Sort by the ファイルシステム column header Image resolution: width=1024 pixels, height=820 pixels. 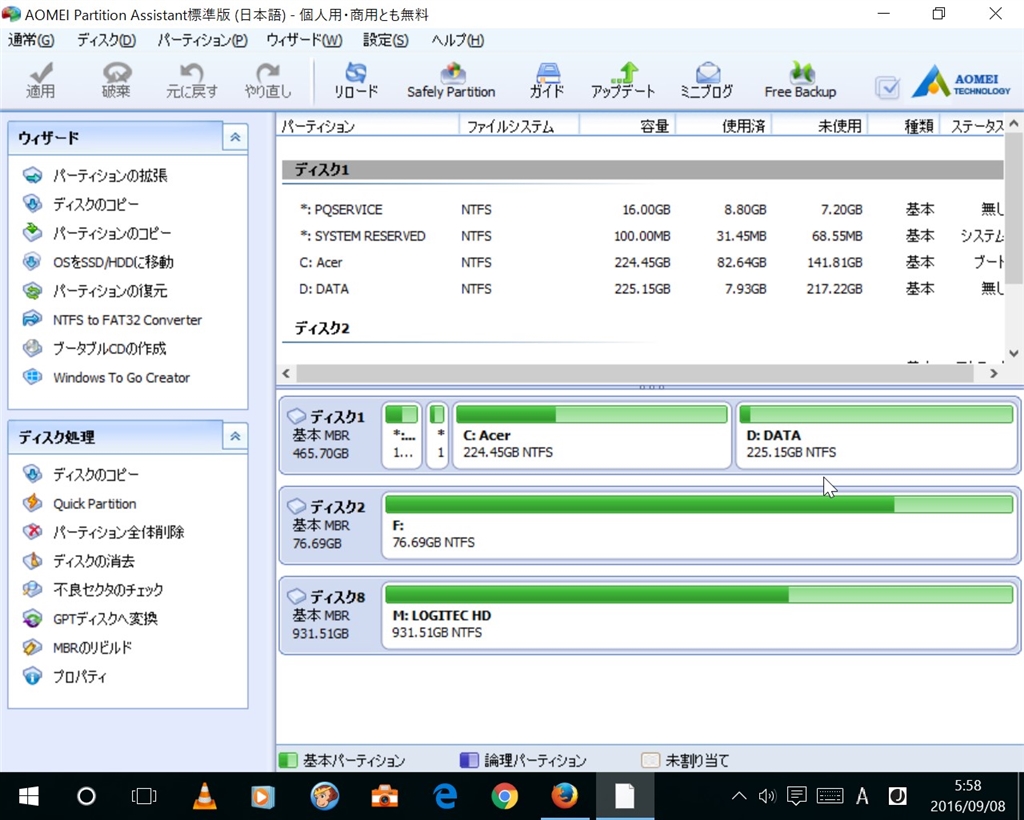click(x=519, y=126)
